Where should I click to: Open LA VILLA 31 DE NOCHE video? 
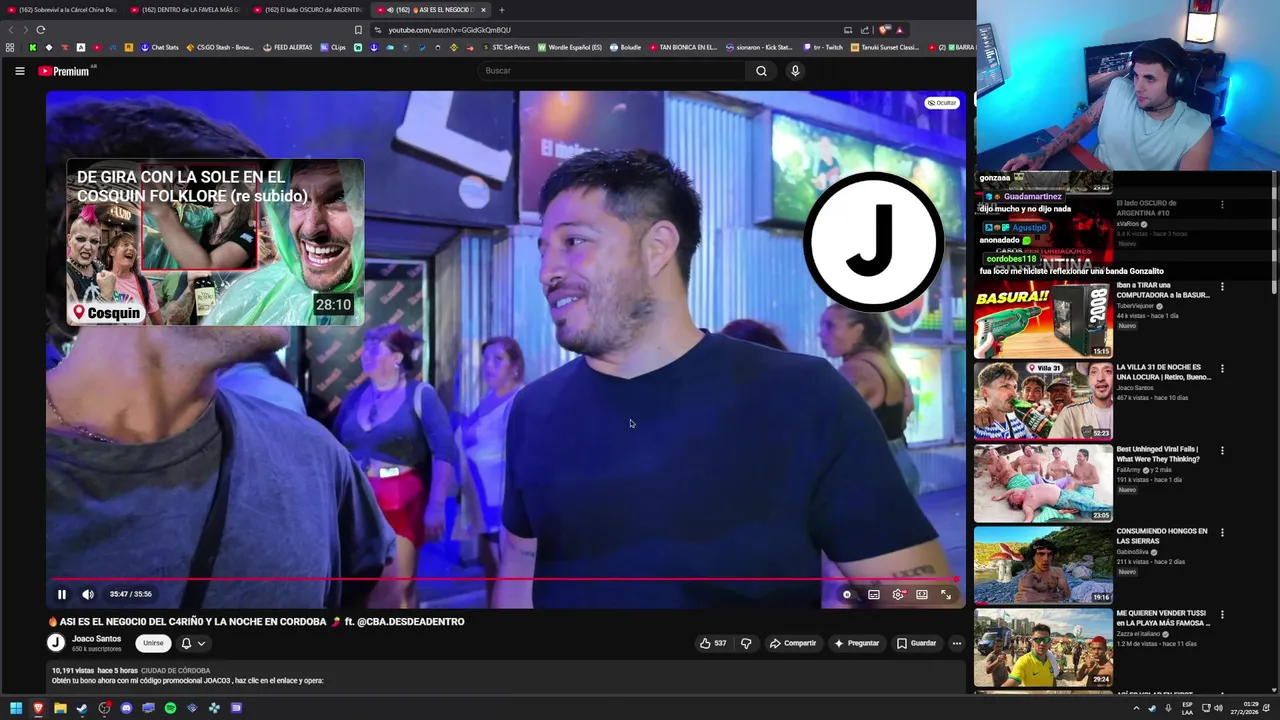pos(1043,401)
